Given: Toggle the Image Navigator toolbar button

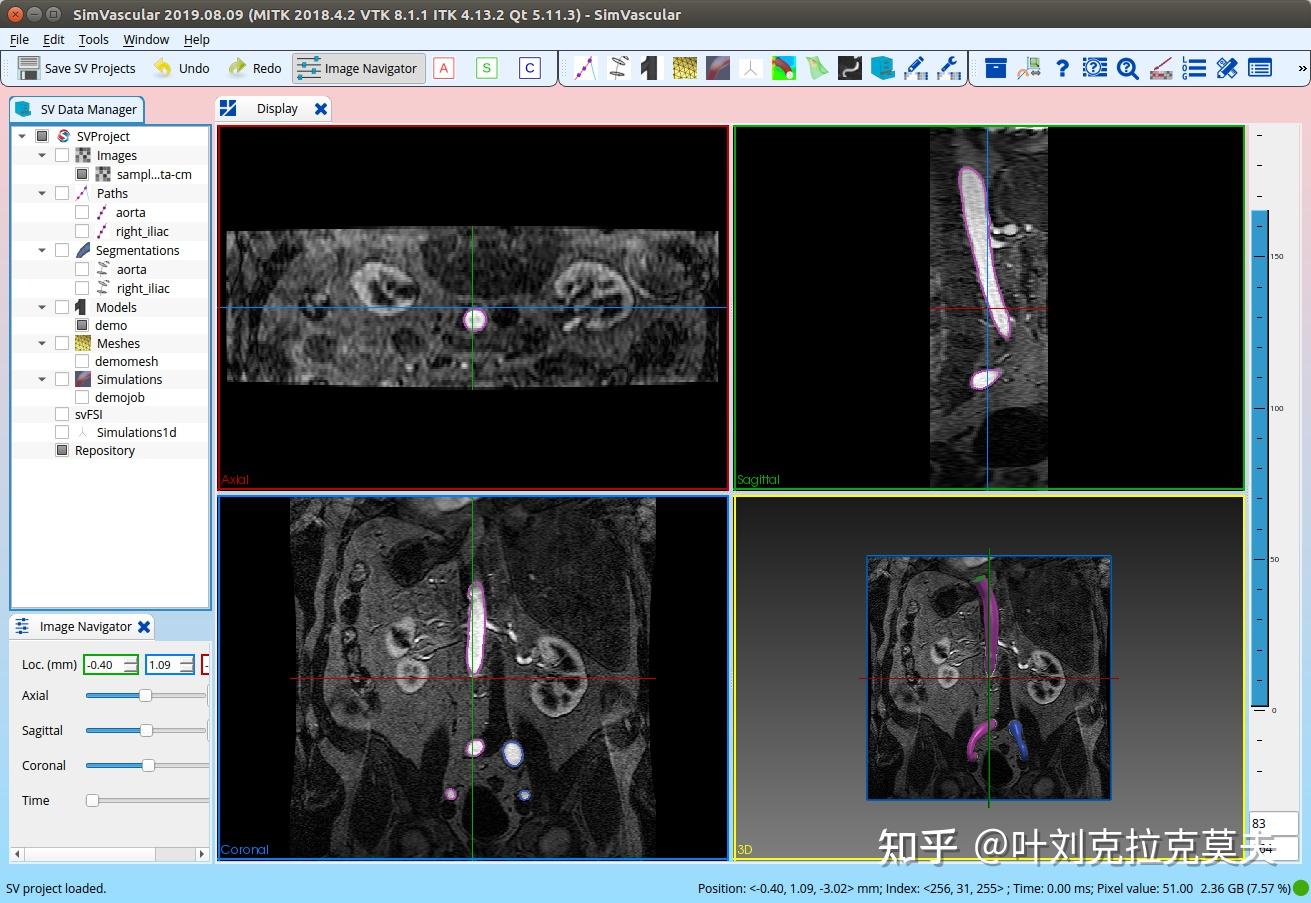Looking at the screenshot, I should click(358, 68).
